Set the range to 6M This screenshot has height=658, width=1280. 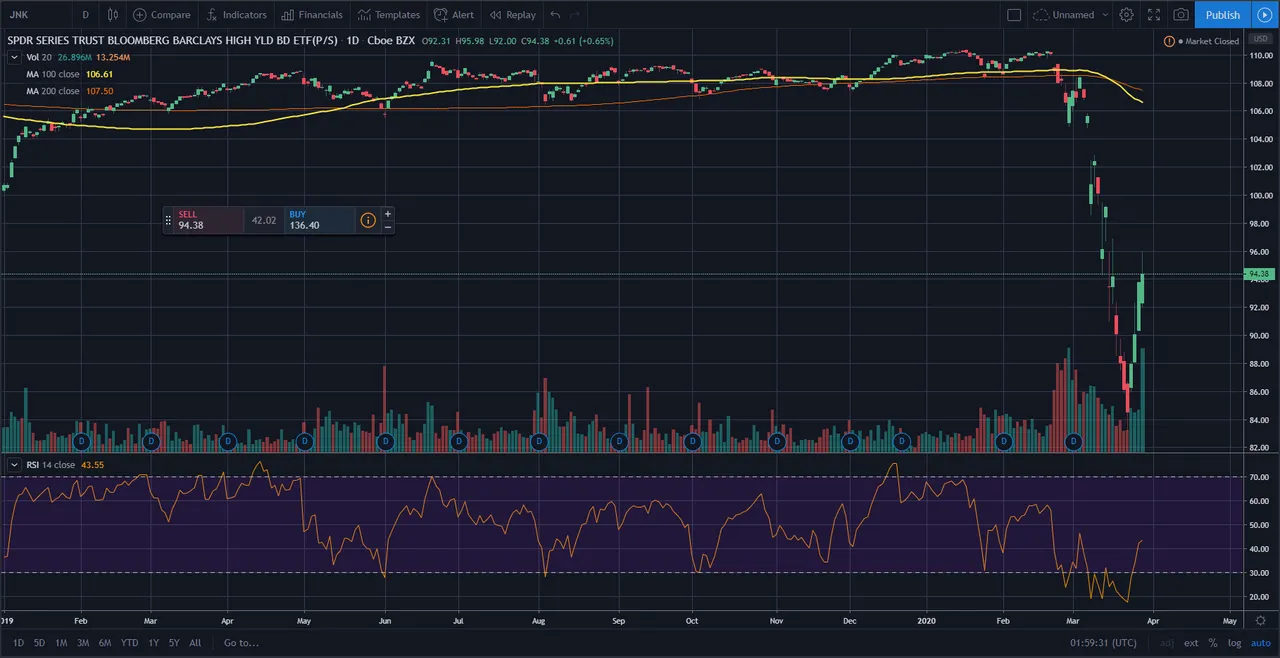(105, 643)
